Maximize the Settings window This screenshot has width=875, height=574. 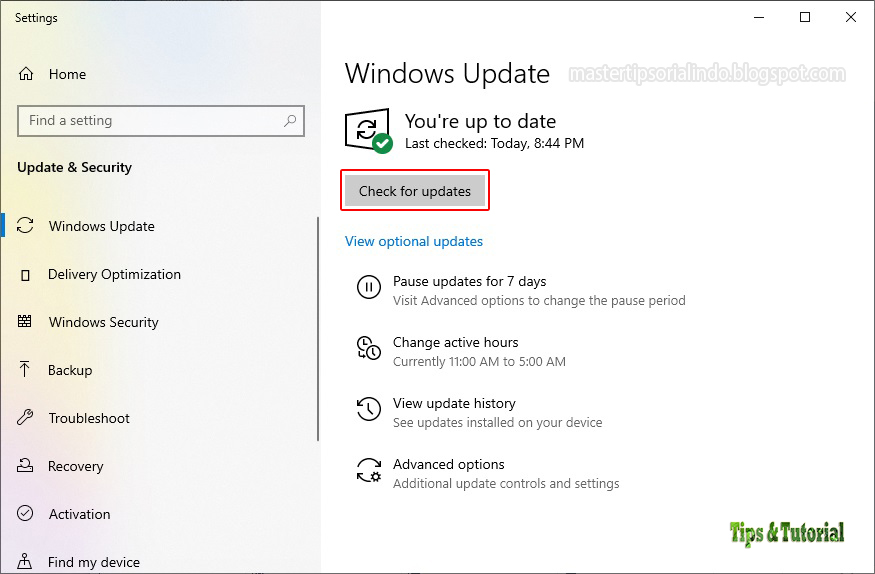point(805,17)
